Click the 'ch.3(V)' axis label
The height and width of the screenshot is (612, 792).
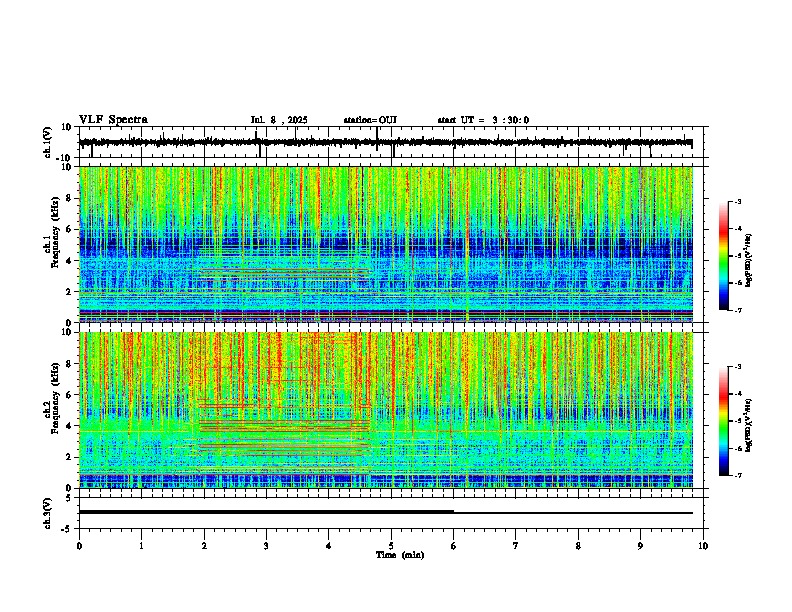point(48,513)
